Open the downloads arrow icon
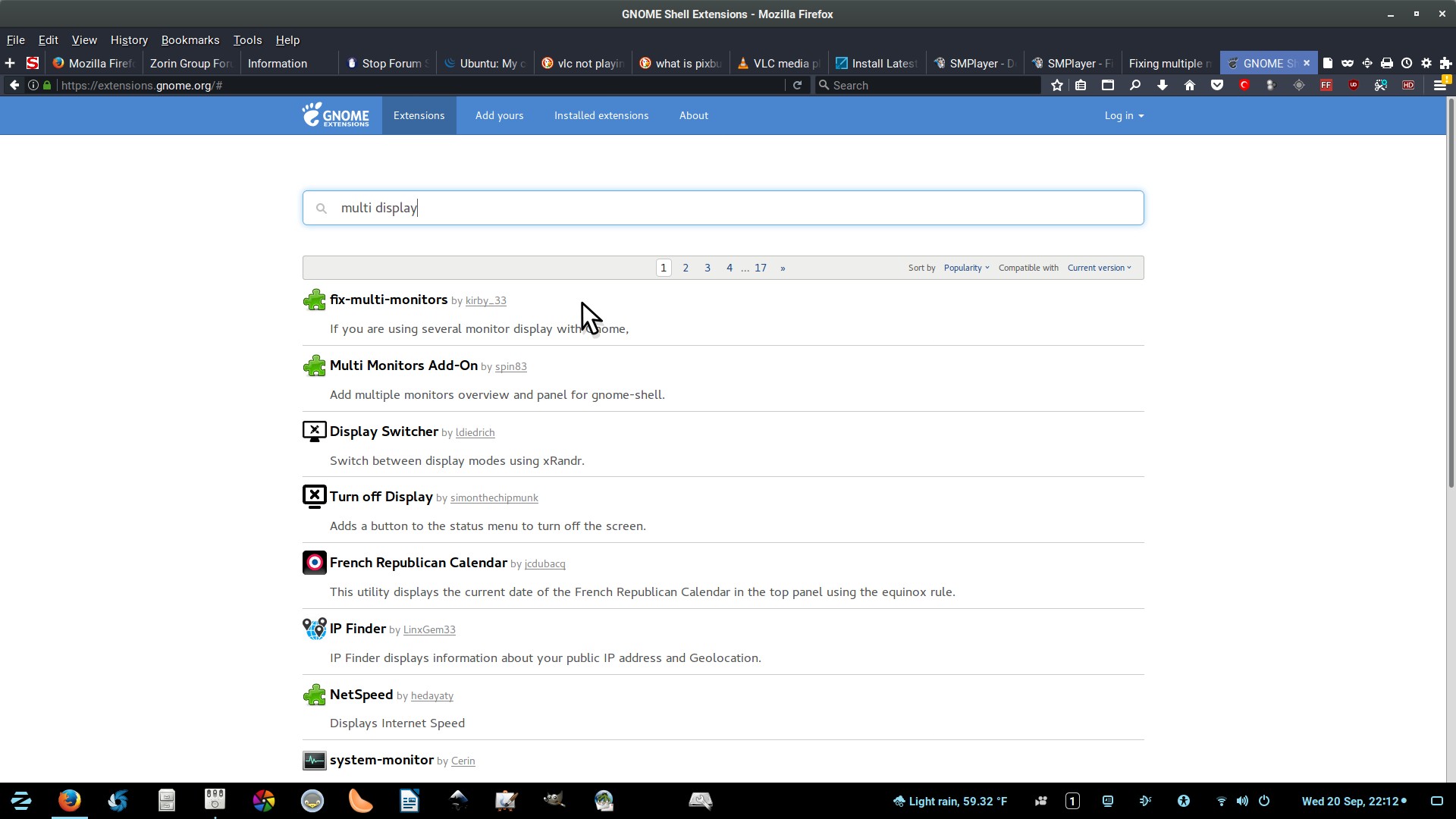The height and width of the screenshot is (819, 1456). tap(1162, 85)
